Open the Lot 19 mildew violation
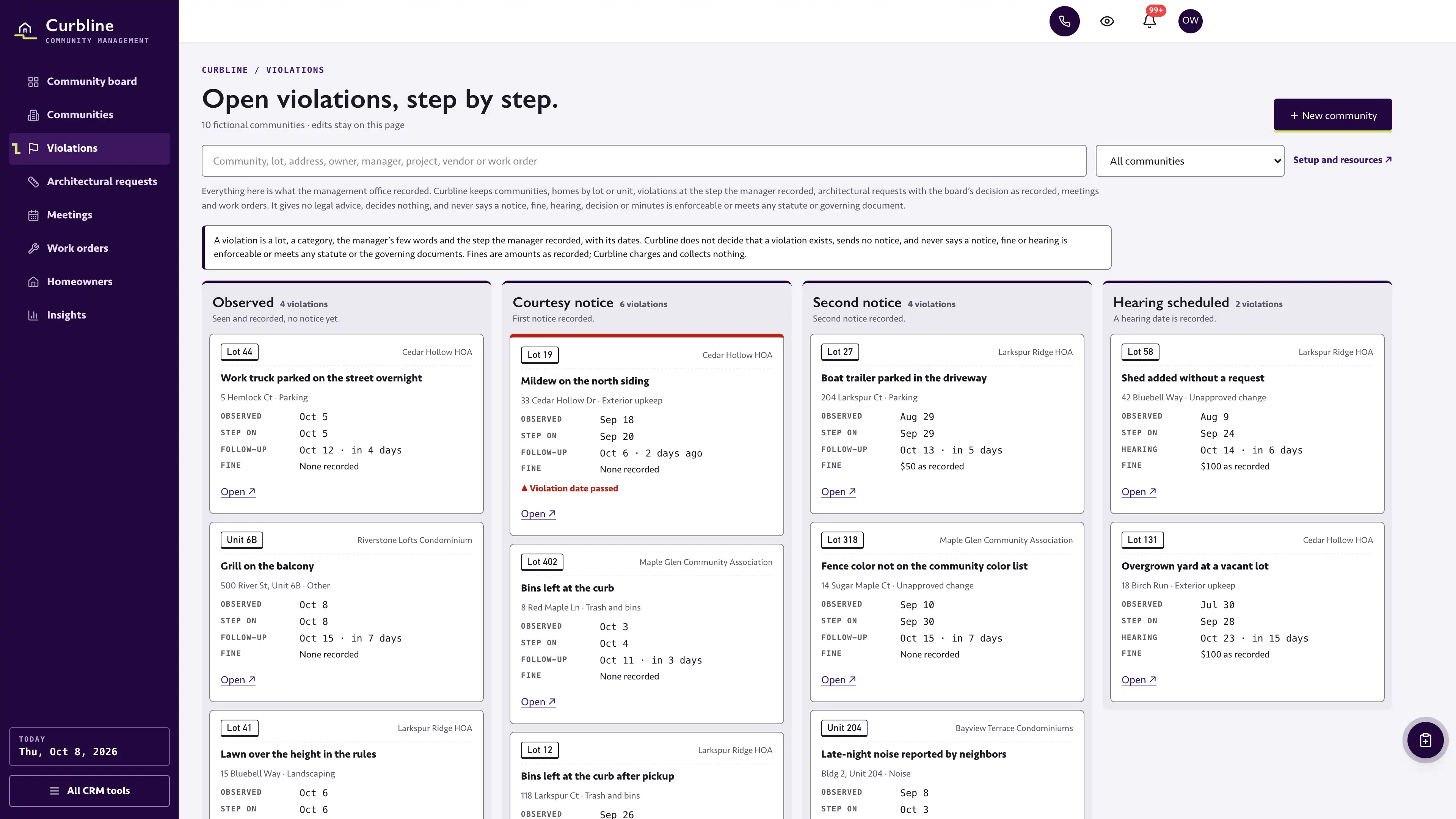1456x819 pixels. 538,514
